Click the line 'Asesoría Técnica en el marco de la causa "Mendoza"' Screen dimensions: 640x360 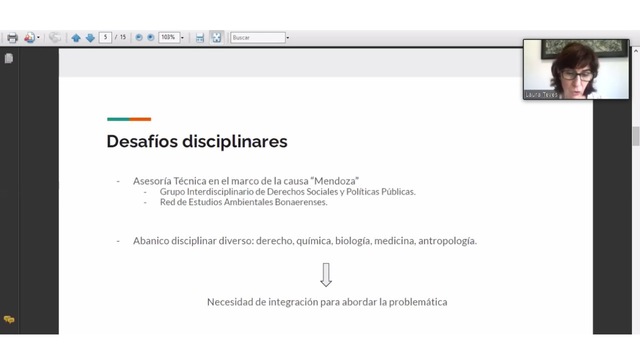point(246,181)
